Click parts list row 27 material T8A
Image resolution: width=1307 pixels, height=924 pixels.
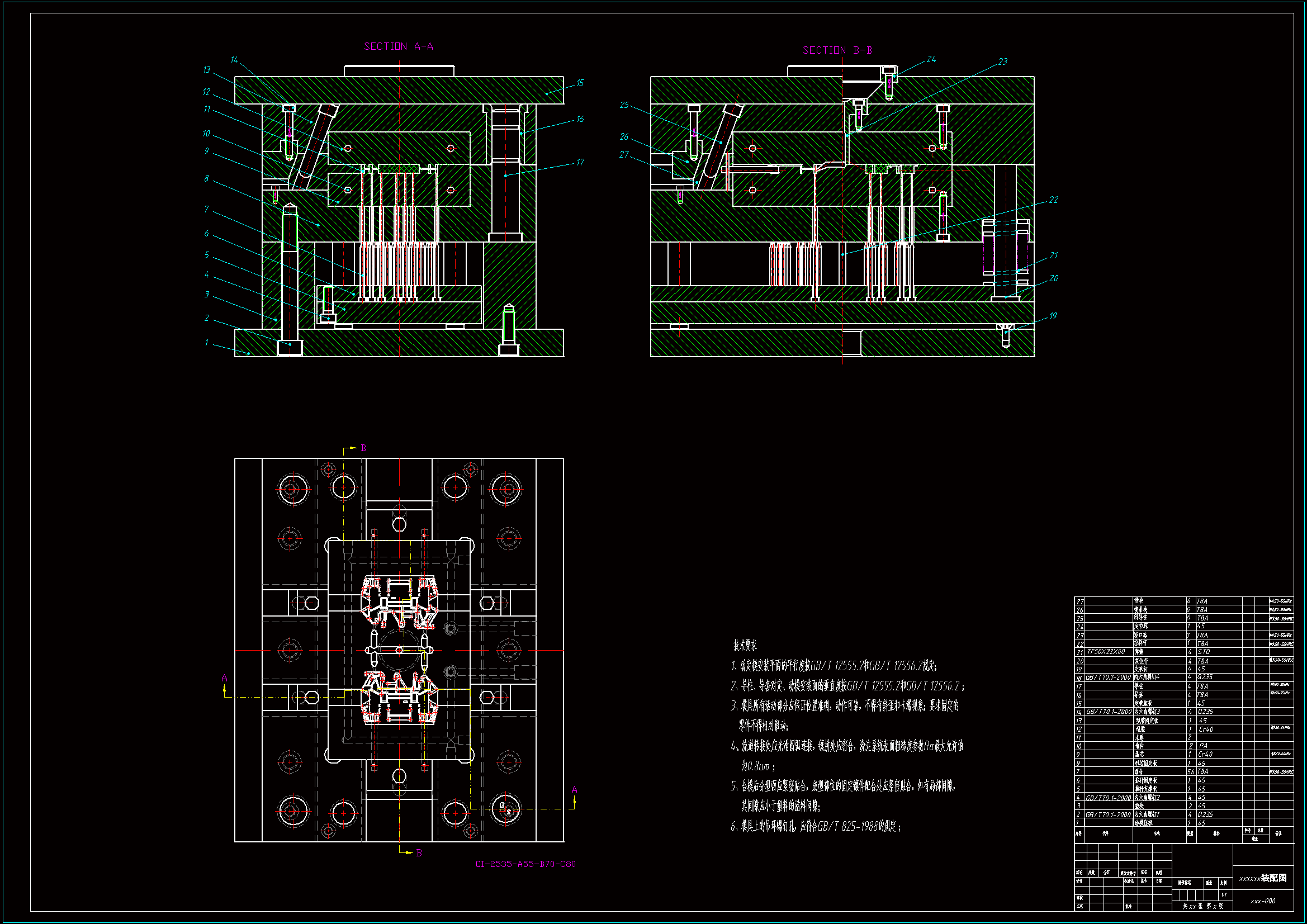[1202, 601]
